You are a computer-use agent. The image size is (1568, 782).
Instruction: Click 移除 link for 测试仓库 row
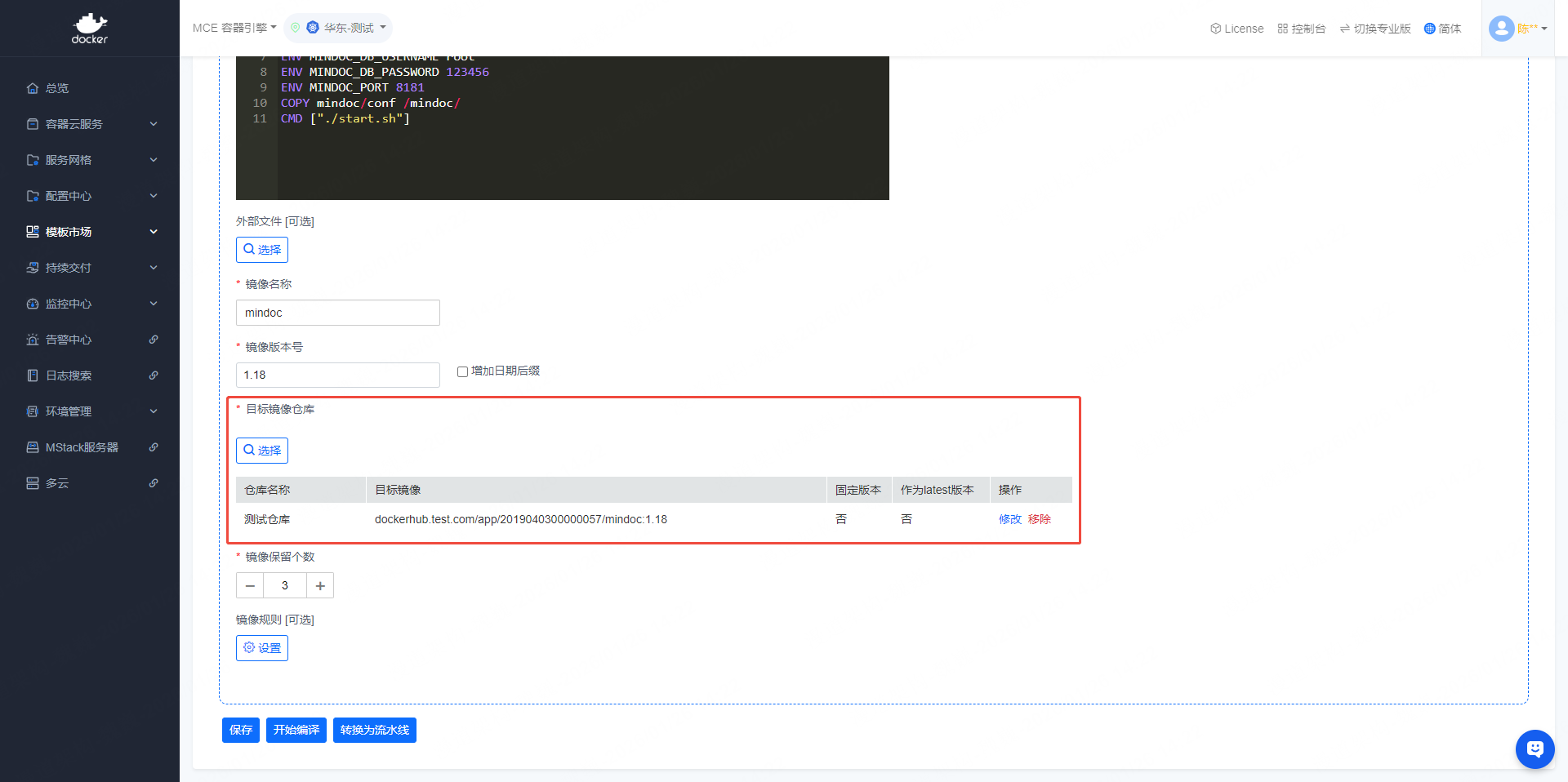[1039, 519]
